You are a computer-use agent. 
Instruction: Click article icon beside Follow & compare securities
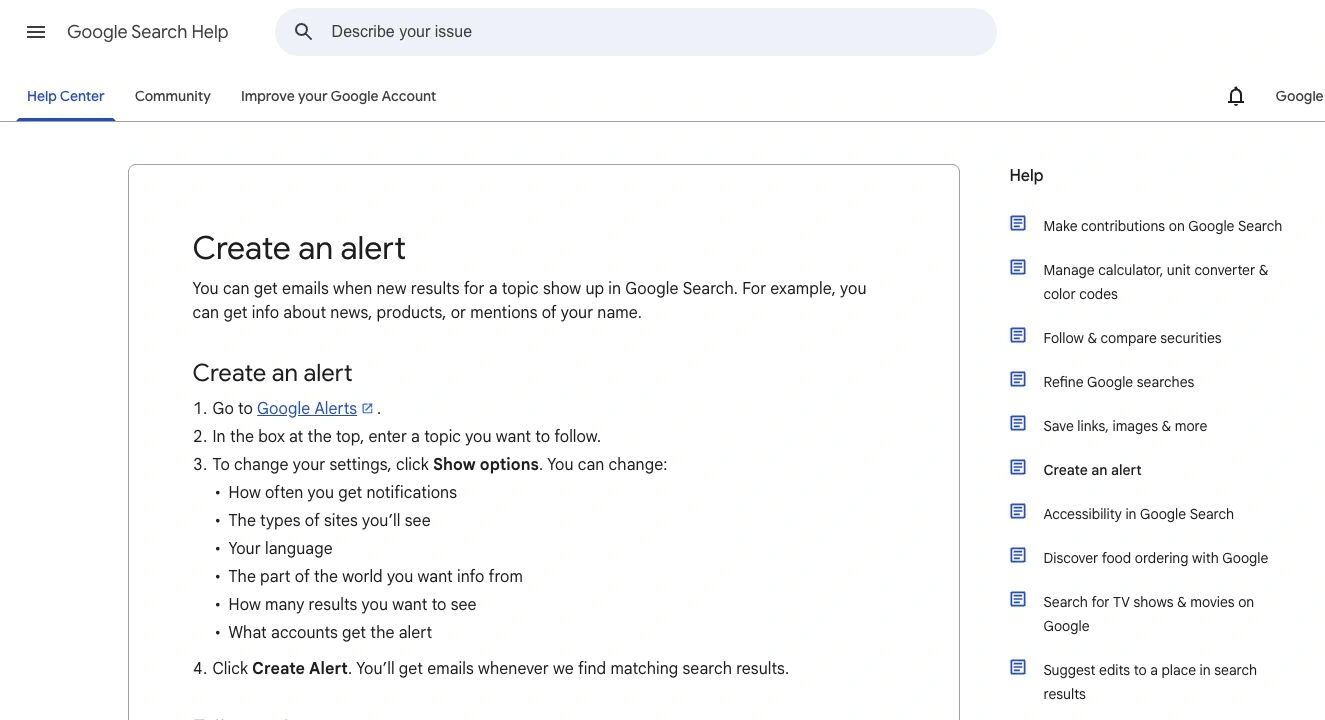tap(1018, 336)
